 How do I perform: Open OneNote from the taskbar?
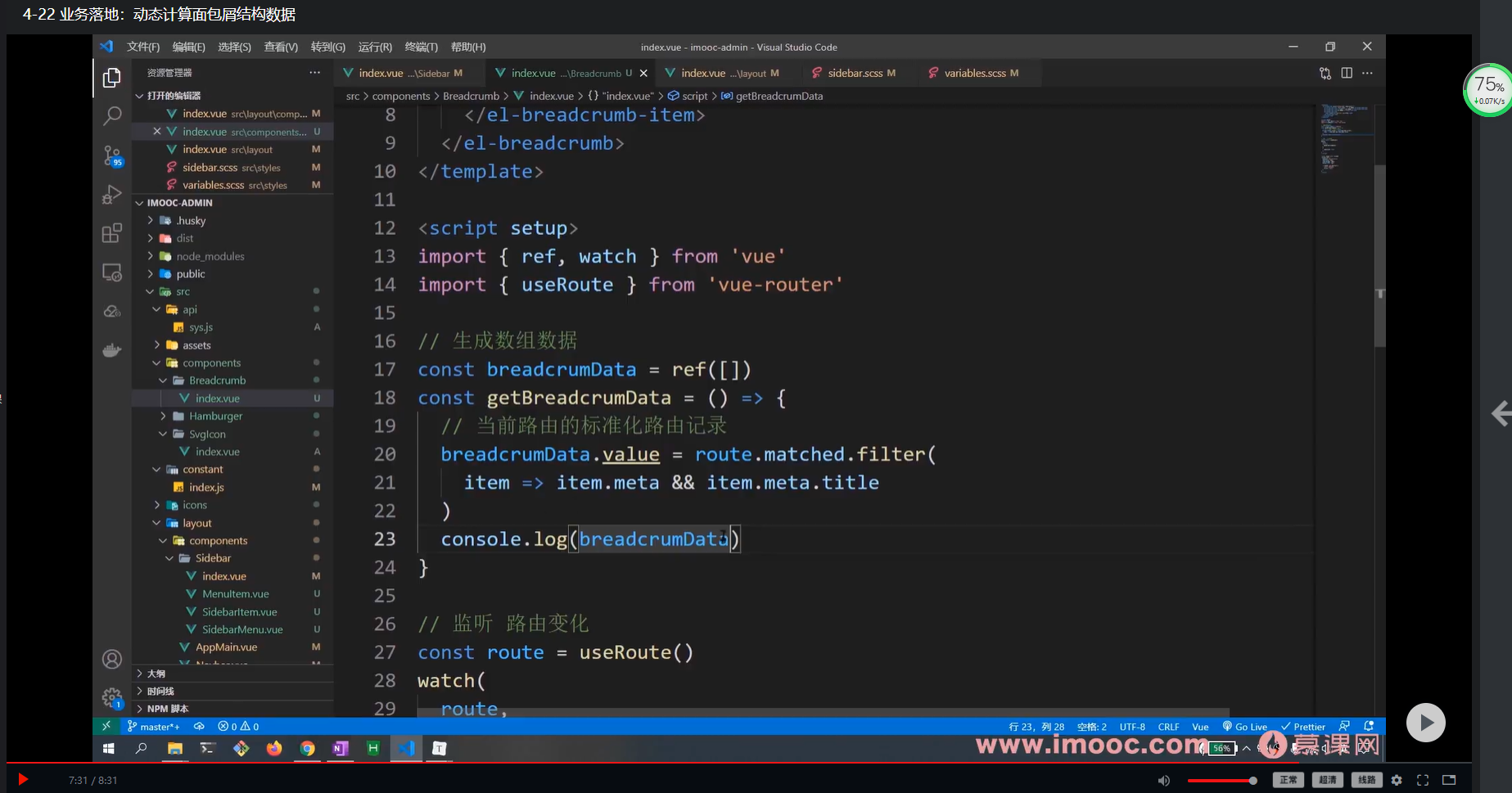click(x=341, y=748)
